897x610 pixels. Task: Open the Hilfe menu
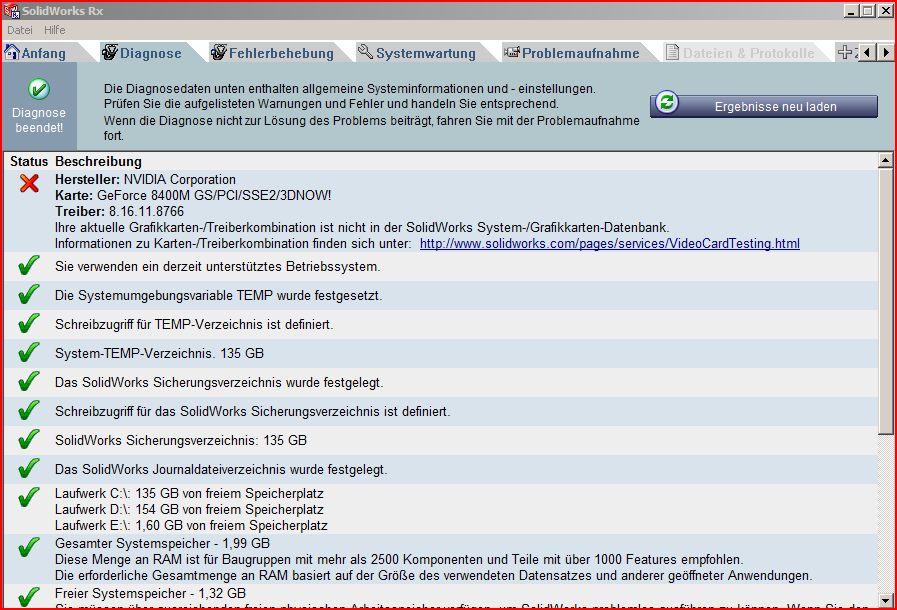tap(54, 30)
